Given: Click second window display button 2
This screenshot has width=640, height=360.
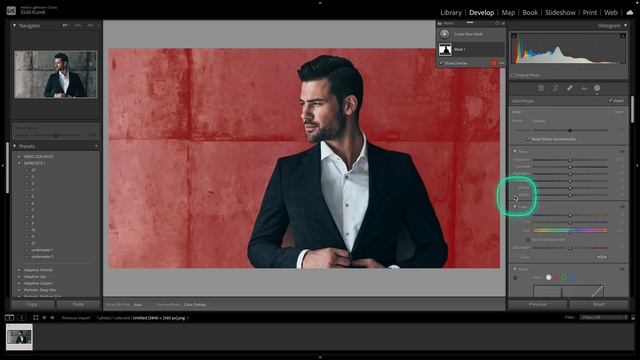Looking at the screenshot, I should click(22, 318).
